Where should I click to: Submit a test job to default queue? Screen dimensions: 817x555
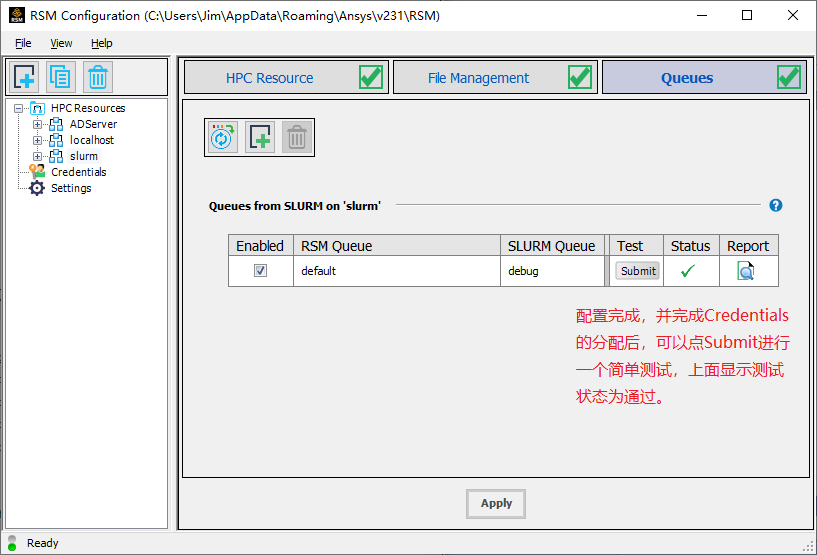pyautogui.click(x=638, y=271)
